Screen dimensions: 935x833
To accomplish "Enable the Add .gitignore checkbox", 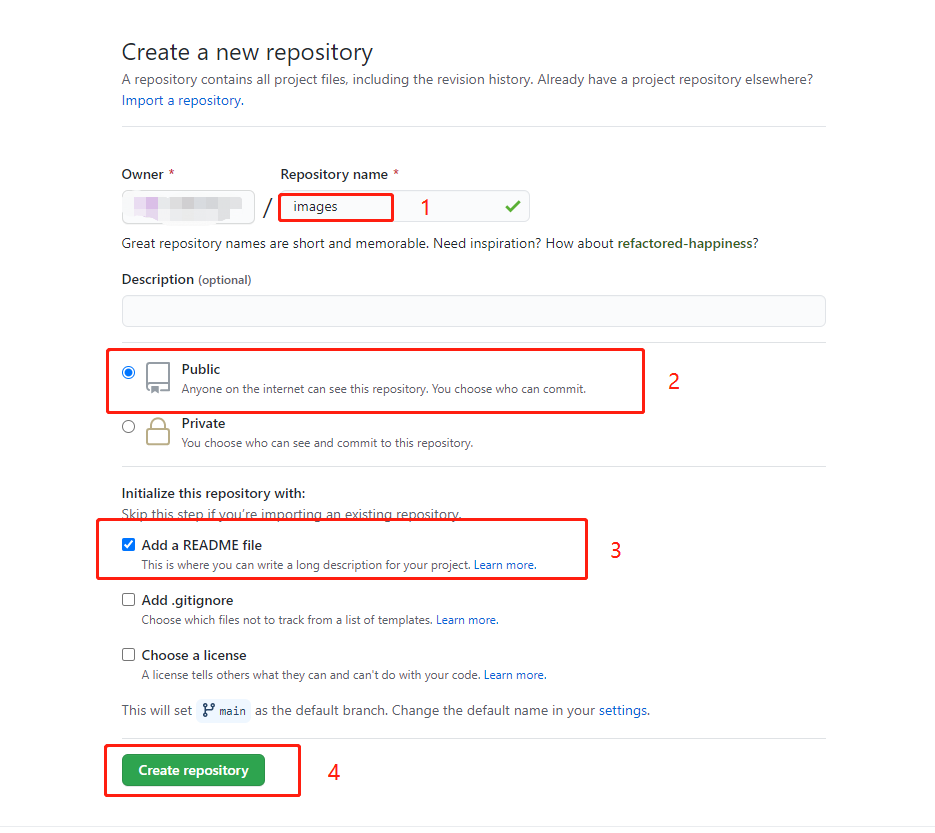I will click(x=128, y=600).
